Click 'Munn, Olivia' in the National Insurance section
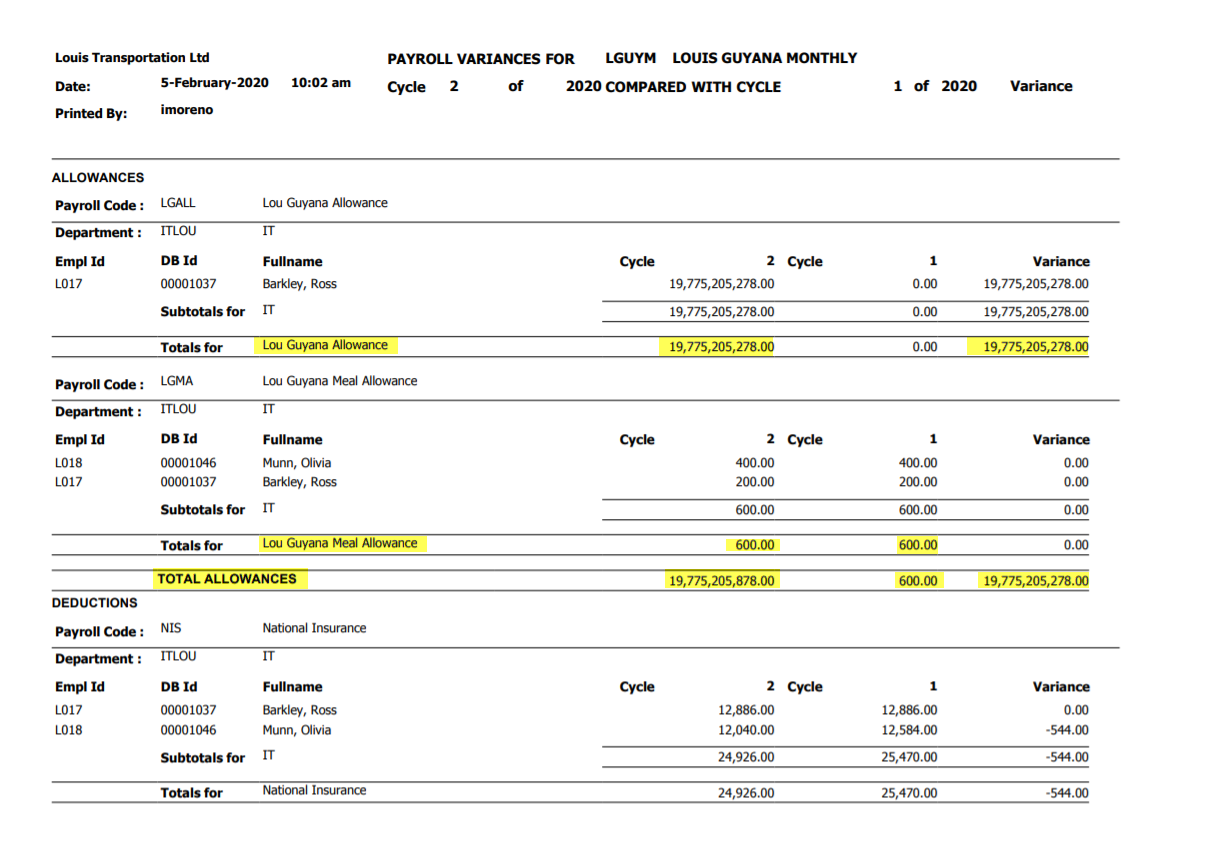1215x854 pixels. [297, 730]
